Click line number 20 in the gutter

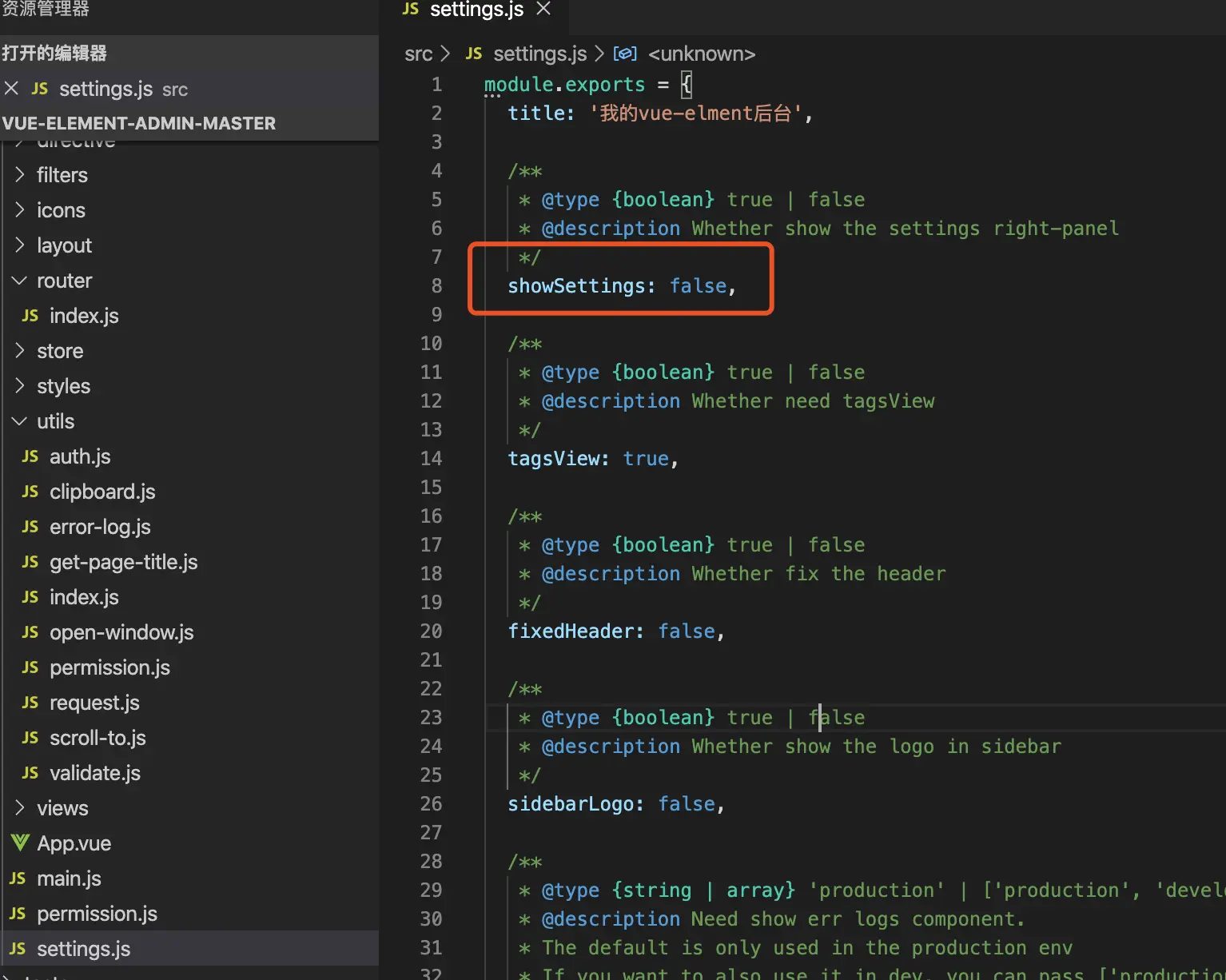point(431,631)
